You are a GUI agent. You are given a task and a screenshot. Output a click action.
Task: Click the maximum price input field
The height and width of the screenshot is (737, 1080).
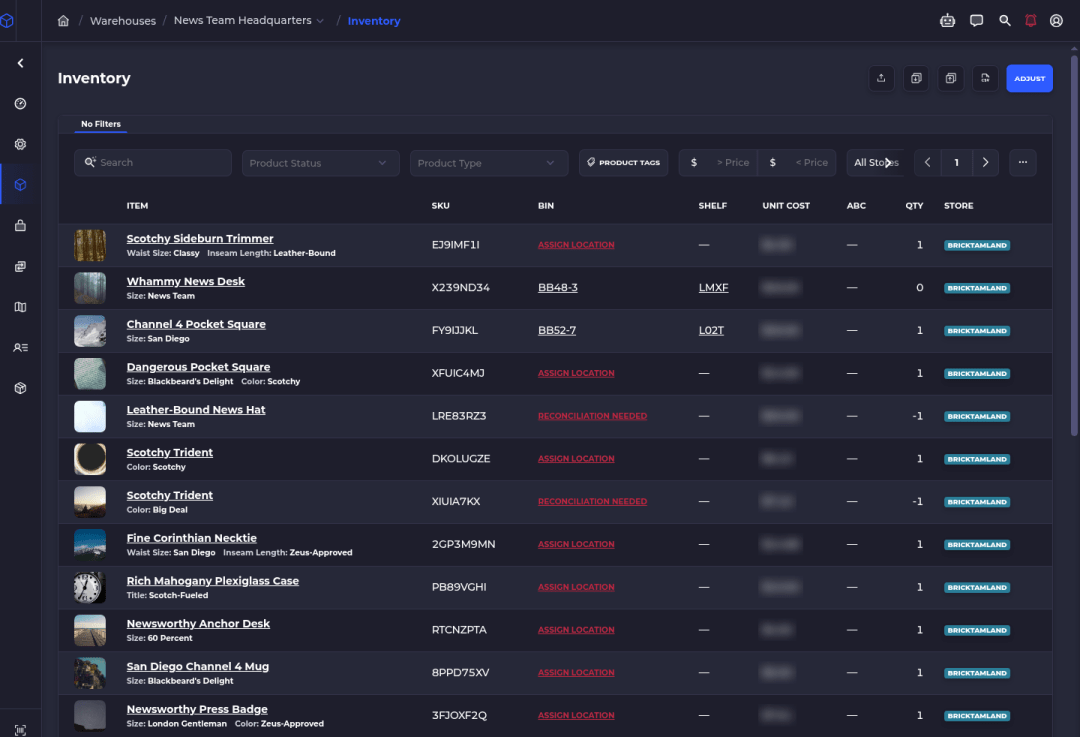797,163
